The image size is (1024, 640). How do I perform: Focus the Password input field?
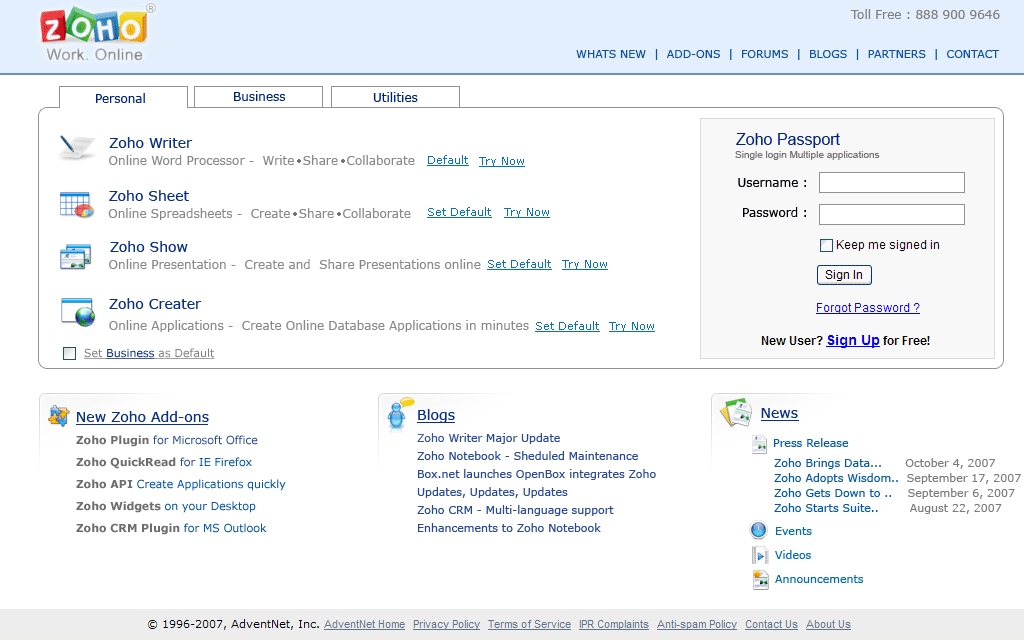pos(891,214)
